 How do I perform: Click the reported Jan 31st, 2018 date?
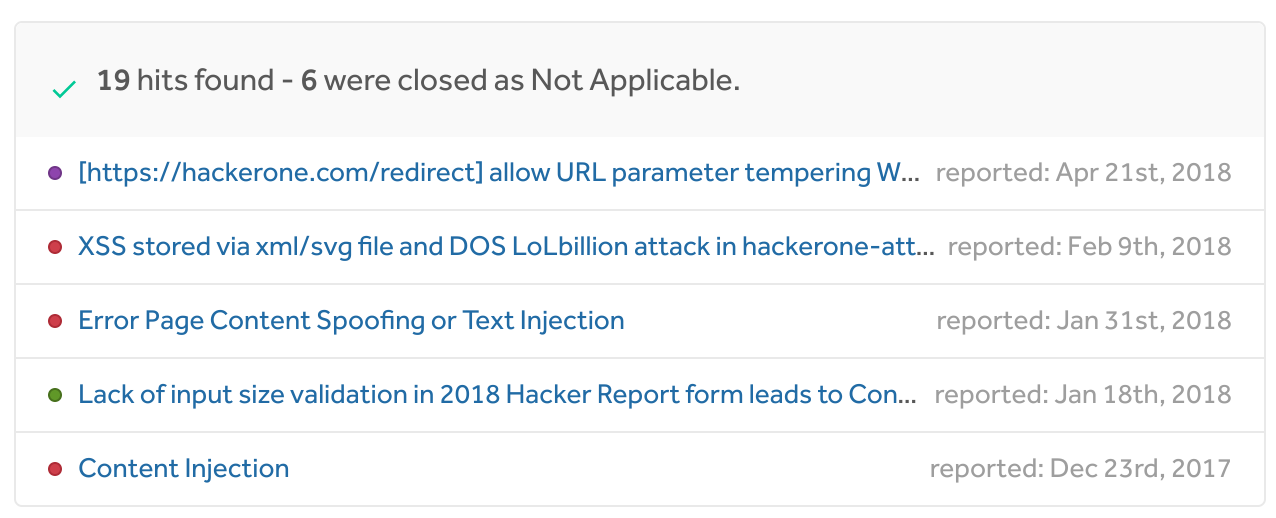click(x=1084, y=321)
